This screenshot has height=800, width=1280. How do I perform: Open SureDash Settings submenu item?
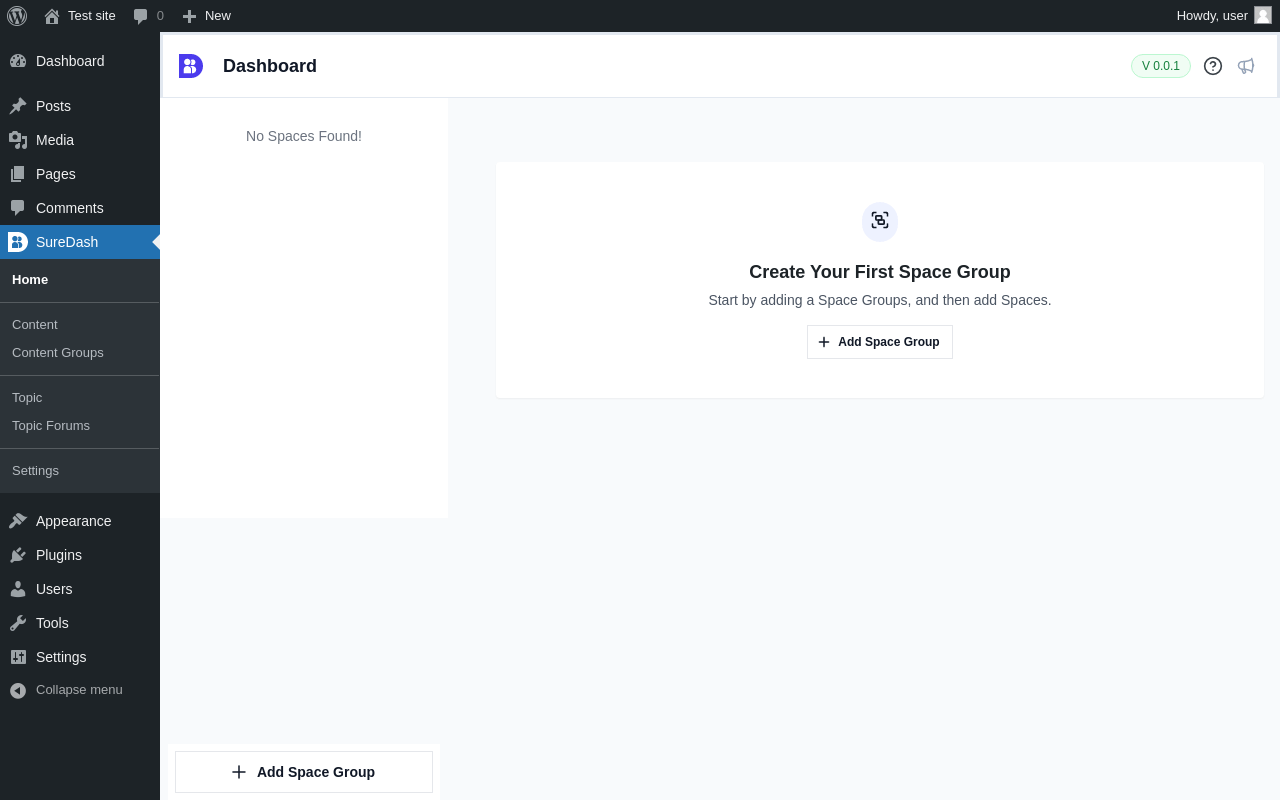click(x=35, y=471)
